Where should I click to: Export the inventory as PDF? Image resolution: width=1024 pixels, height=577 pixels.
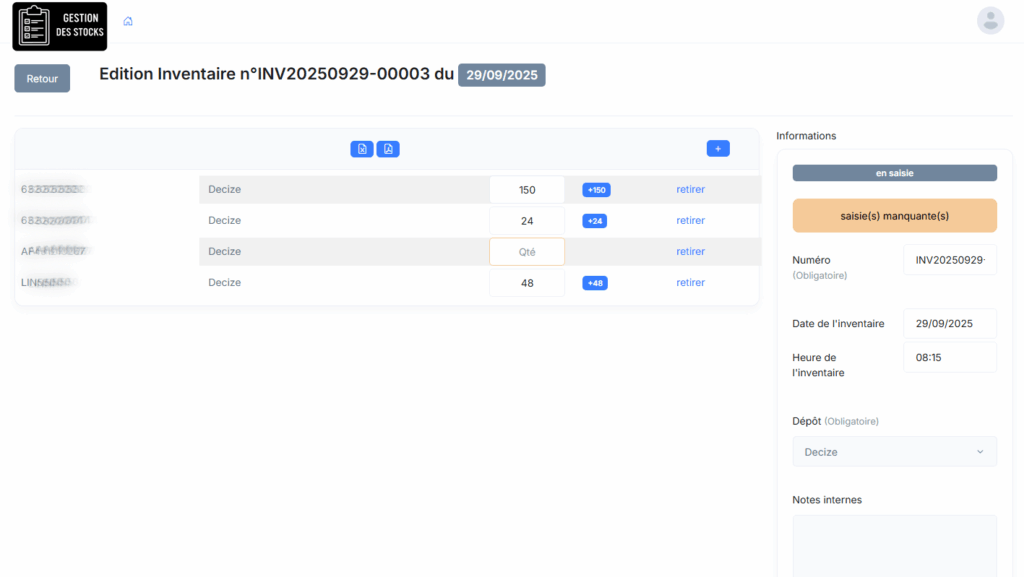388,149
